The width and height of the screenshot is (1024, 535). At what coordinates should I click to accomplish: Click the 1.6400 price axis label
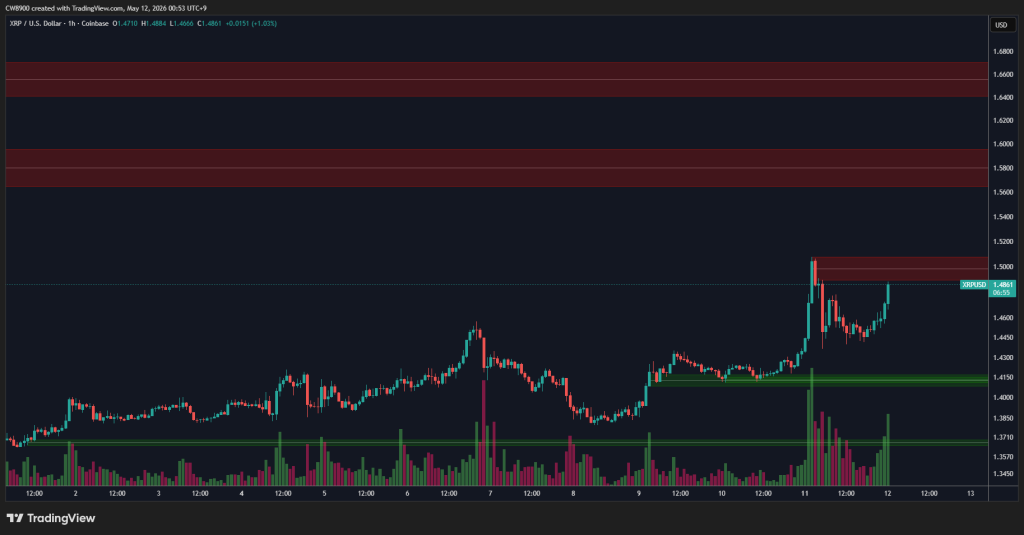(x=1003, y=97)
